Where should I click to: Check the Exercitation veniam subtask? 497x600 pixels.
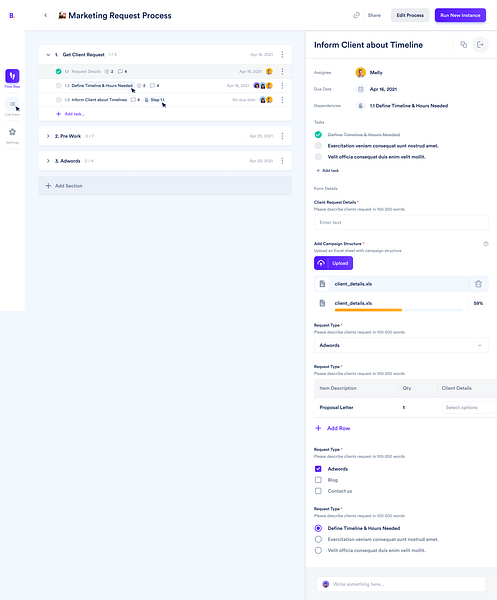[x=318, y=146]
